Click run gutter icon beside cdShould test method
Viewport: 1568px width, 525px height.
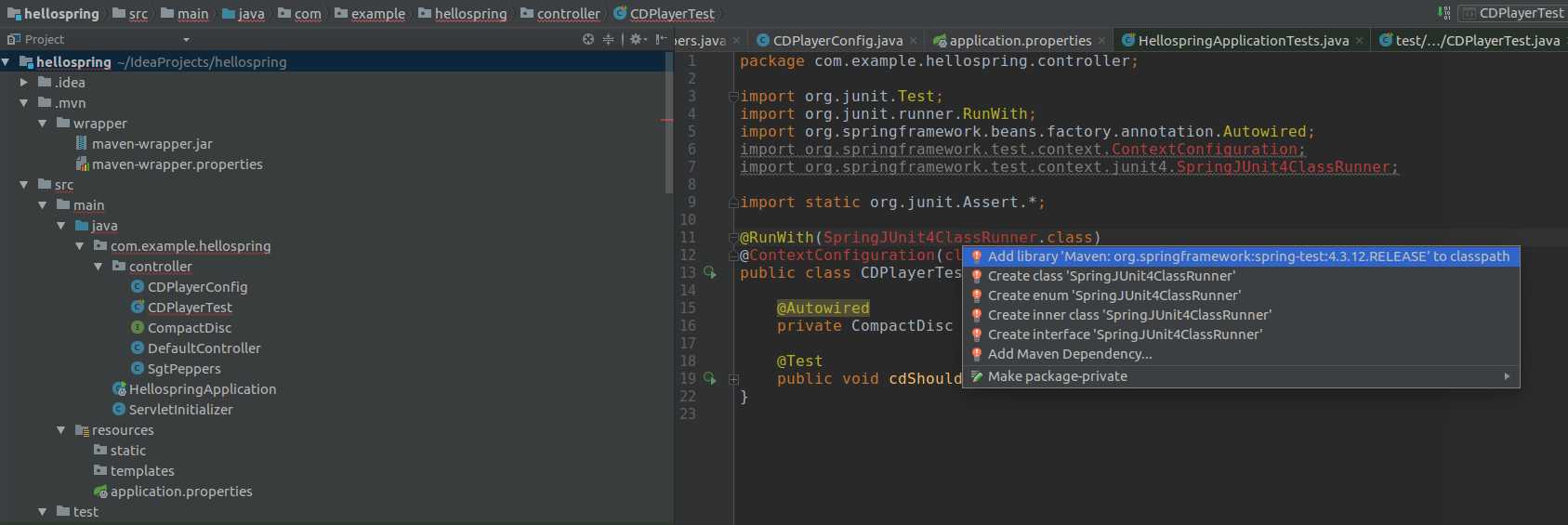pyautogui.click(x=709, y=378)
